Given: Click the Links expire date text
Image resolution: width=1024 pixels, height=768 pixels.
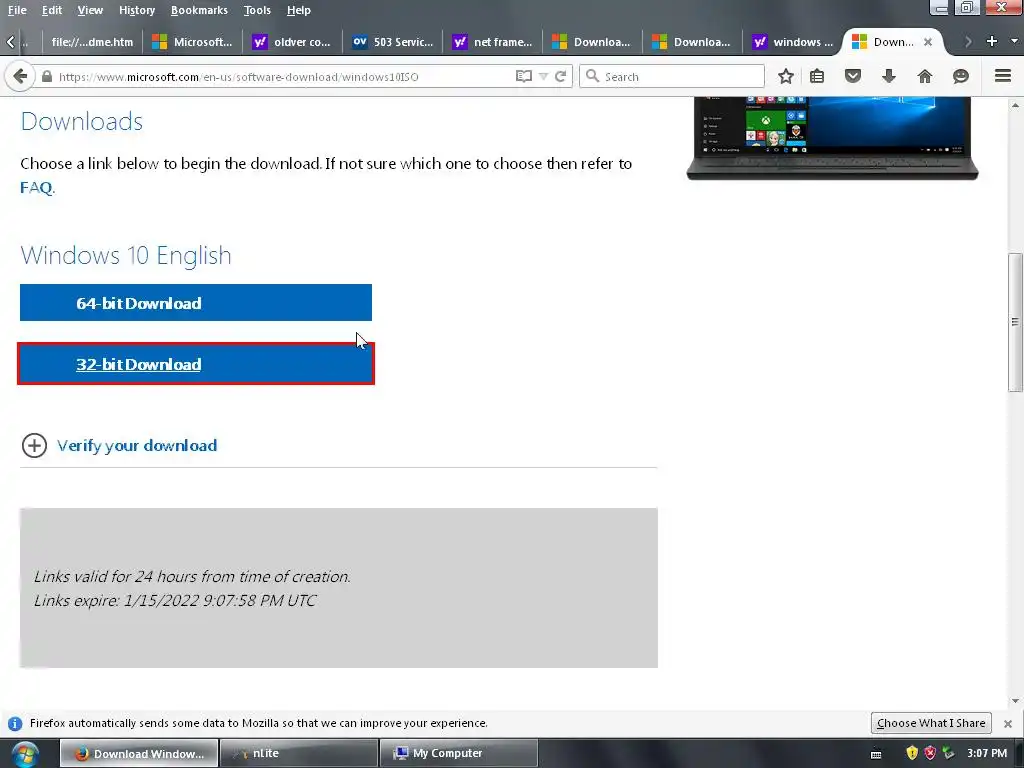Looking at the screenshot, I should (175, 601).
